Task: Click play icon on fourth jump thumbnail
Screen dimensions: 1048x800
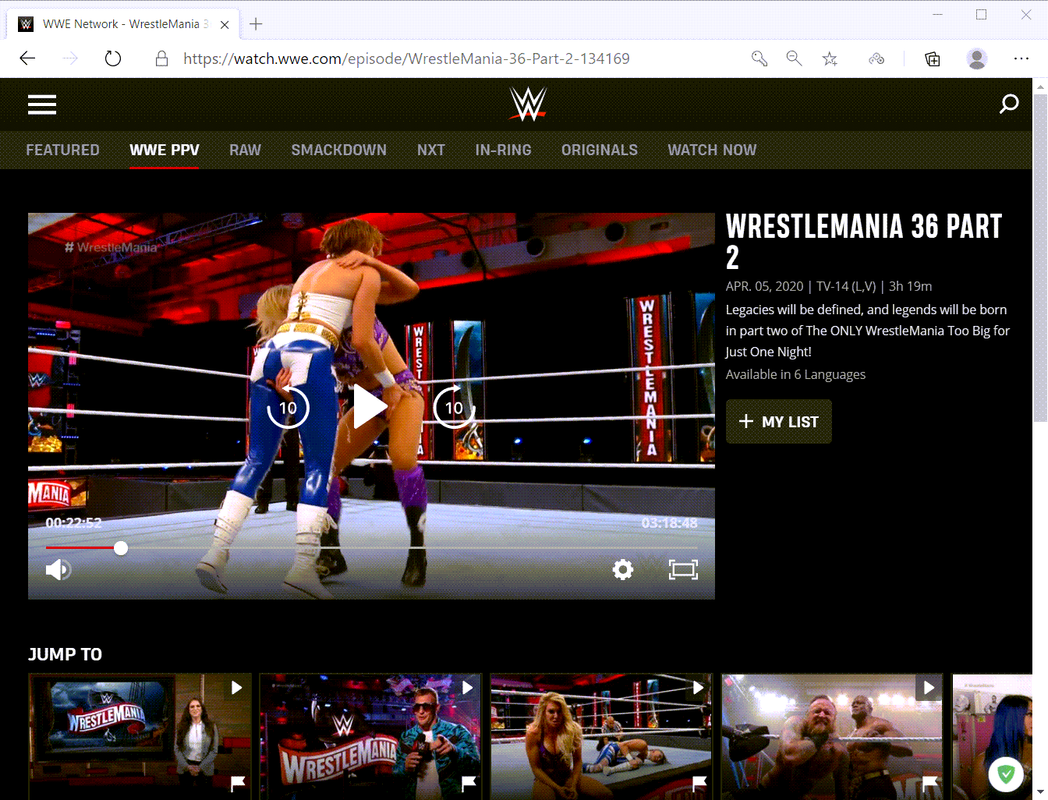Action: (x=929, y=688)
